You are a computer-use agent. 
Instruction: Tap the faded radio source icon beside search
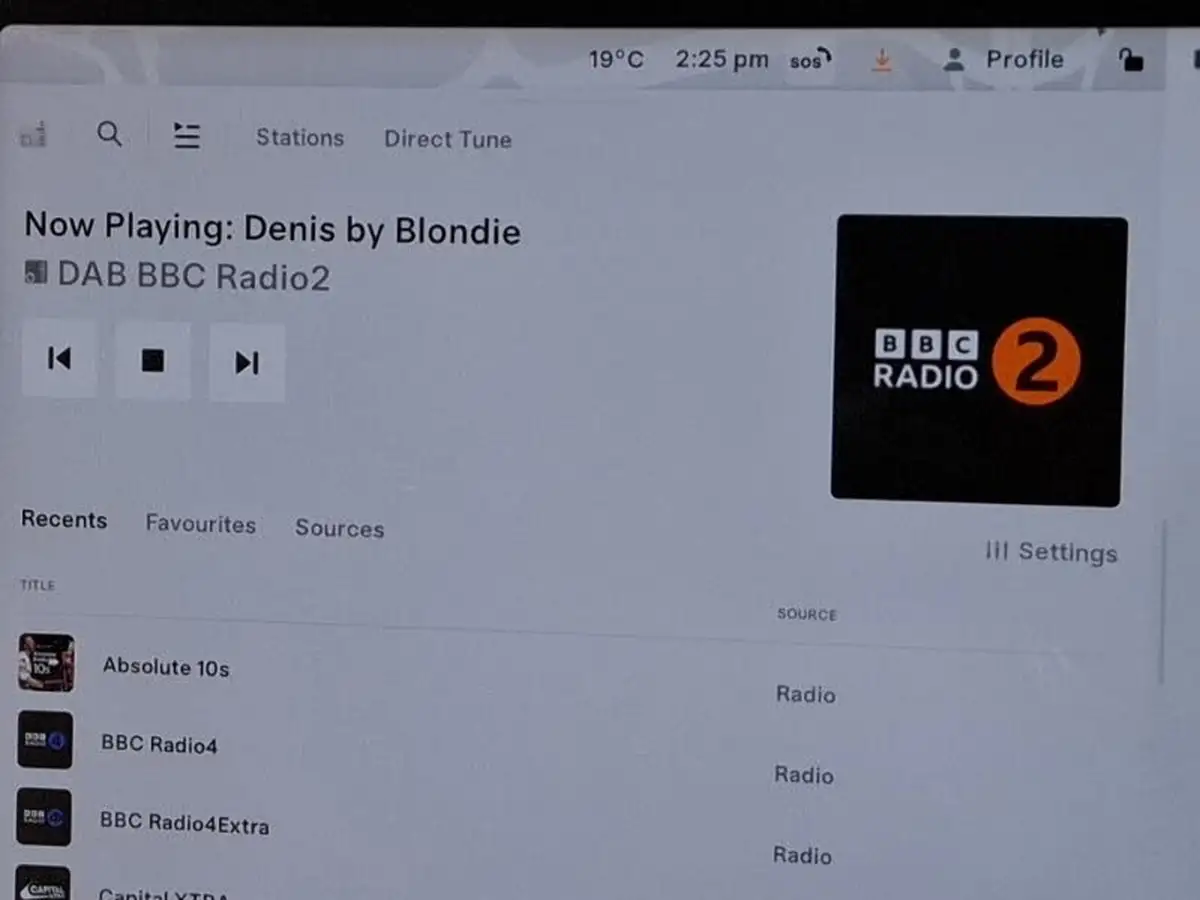[33, 134]
